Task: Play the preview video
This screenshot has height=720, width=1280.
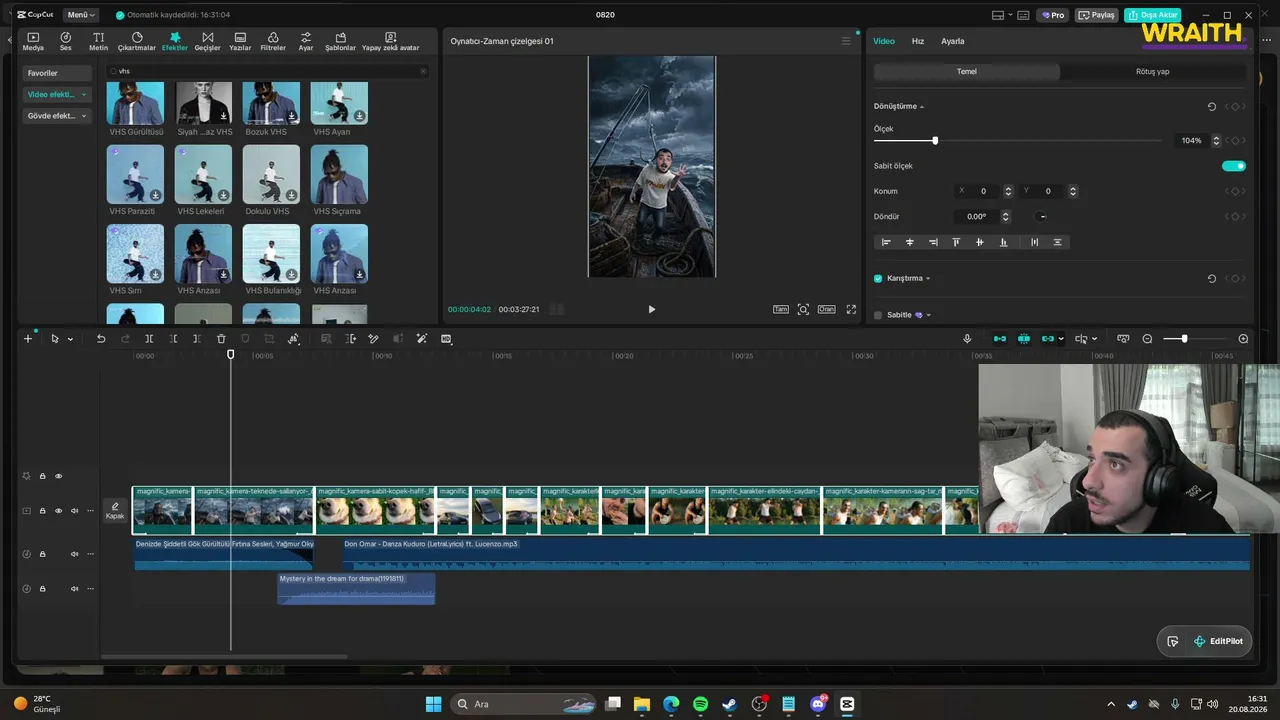Action: pos(652,310)
